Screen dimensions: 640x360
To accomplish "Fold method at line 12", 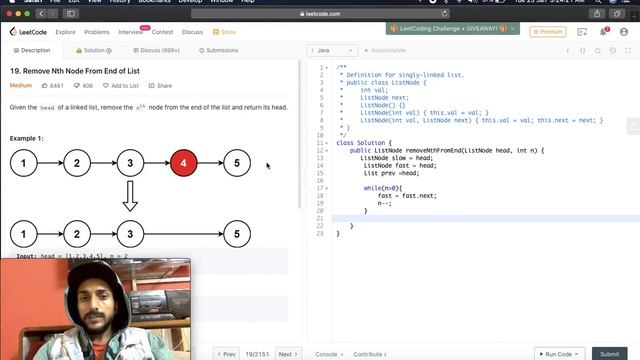I will click(x=327, y=151).
